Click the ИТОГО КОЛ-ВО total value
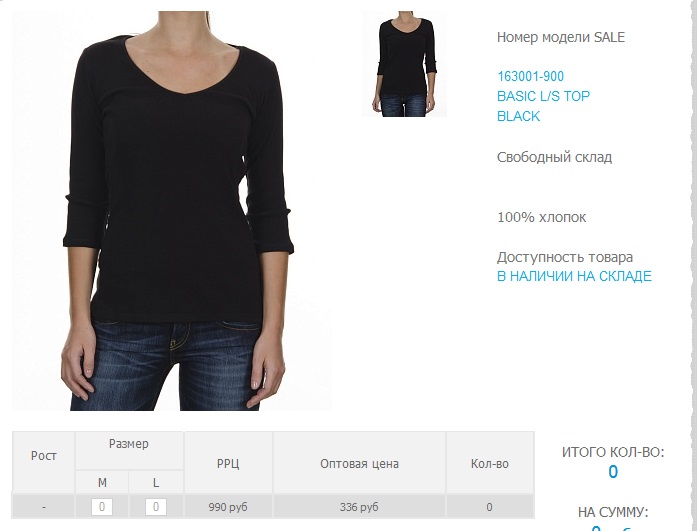Screen dimensions: 697x531 click(613, 472)
